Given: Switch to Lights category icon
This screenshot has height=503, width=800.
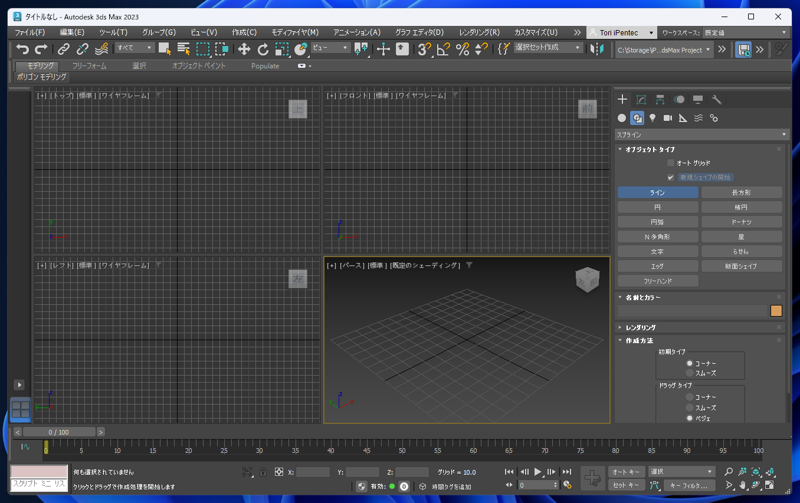Looking at the screenshot, I should [653, 118].
